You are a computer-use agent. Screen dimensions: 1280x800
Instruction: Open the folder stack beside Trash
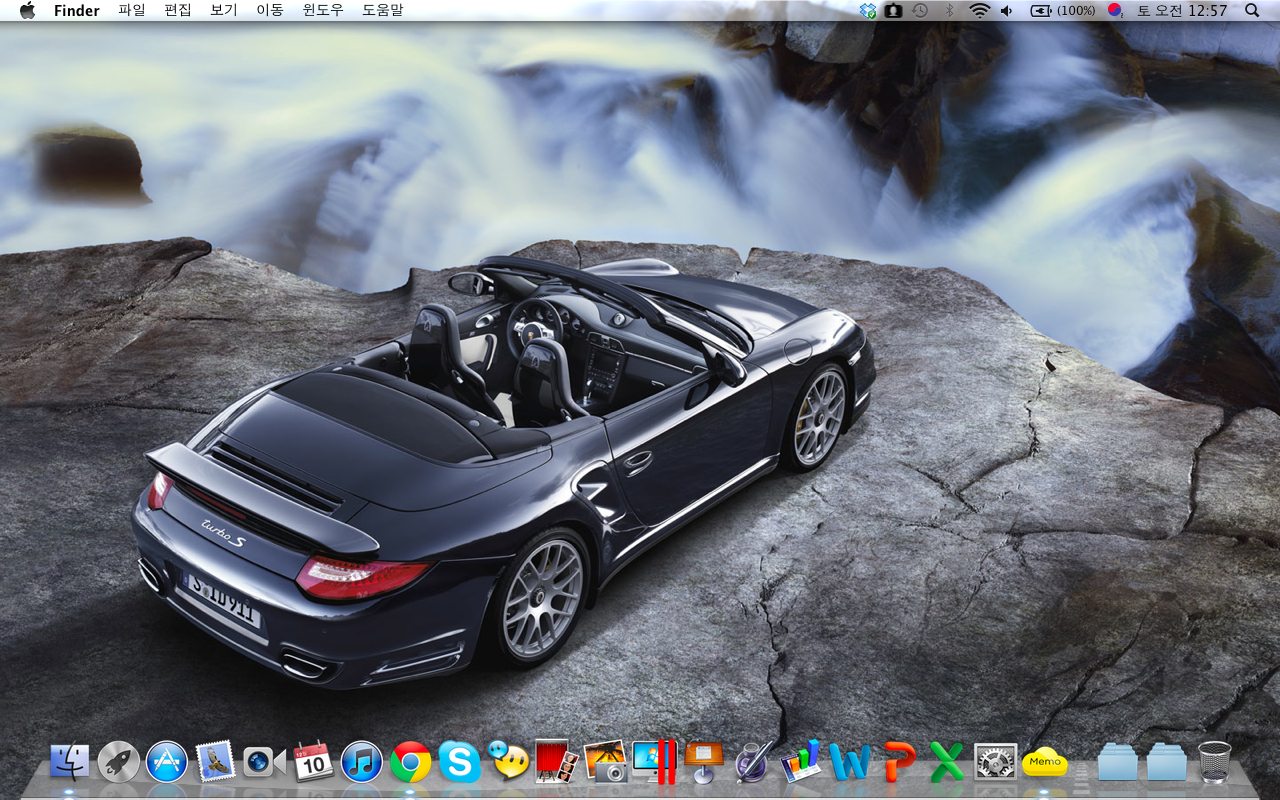(1166, 762)
